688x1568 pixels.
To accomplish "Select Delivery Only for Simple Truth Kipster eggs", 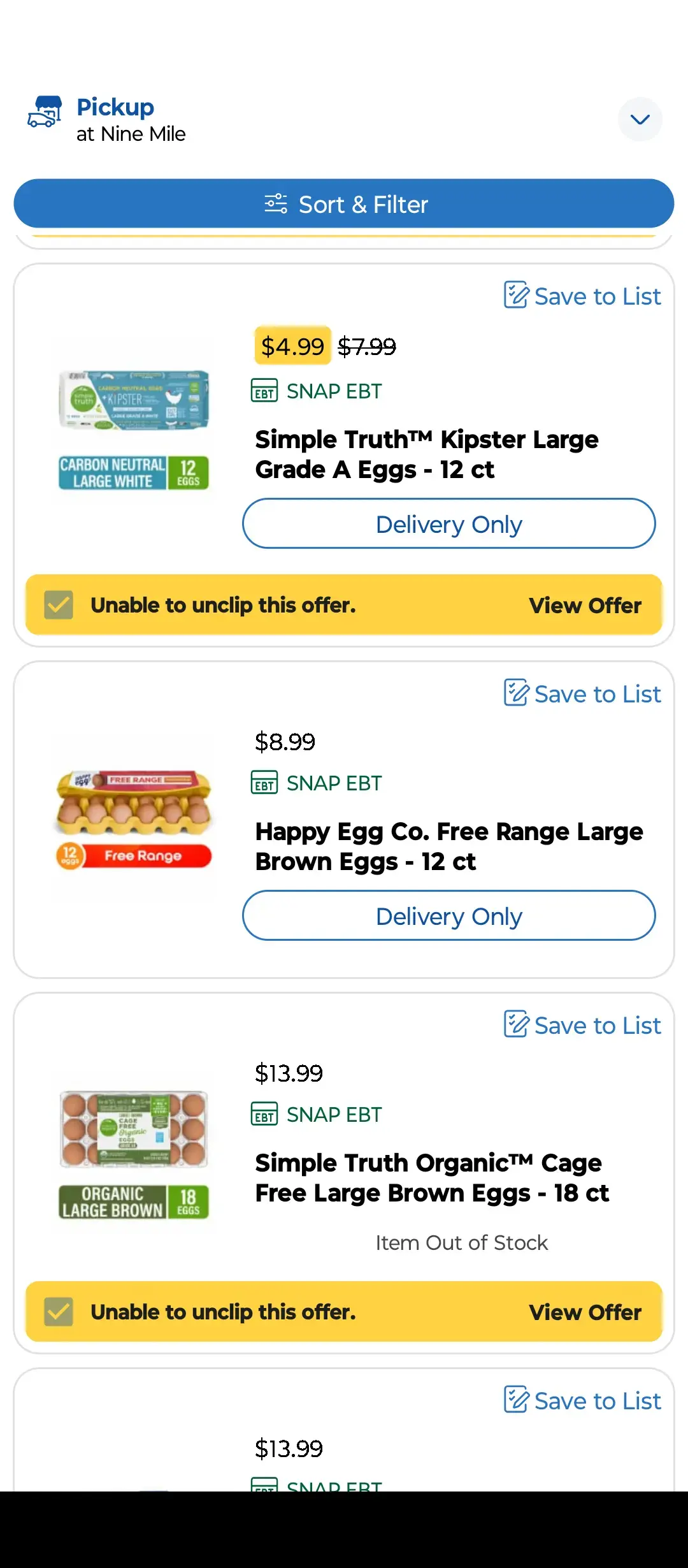I will tap(448, 524).
